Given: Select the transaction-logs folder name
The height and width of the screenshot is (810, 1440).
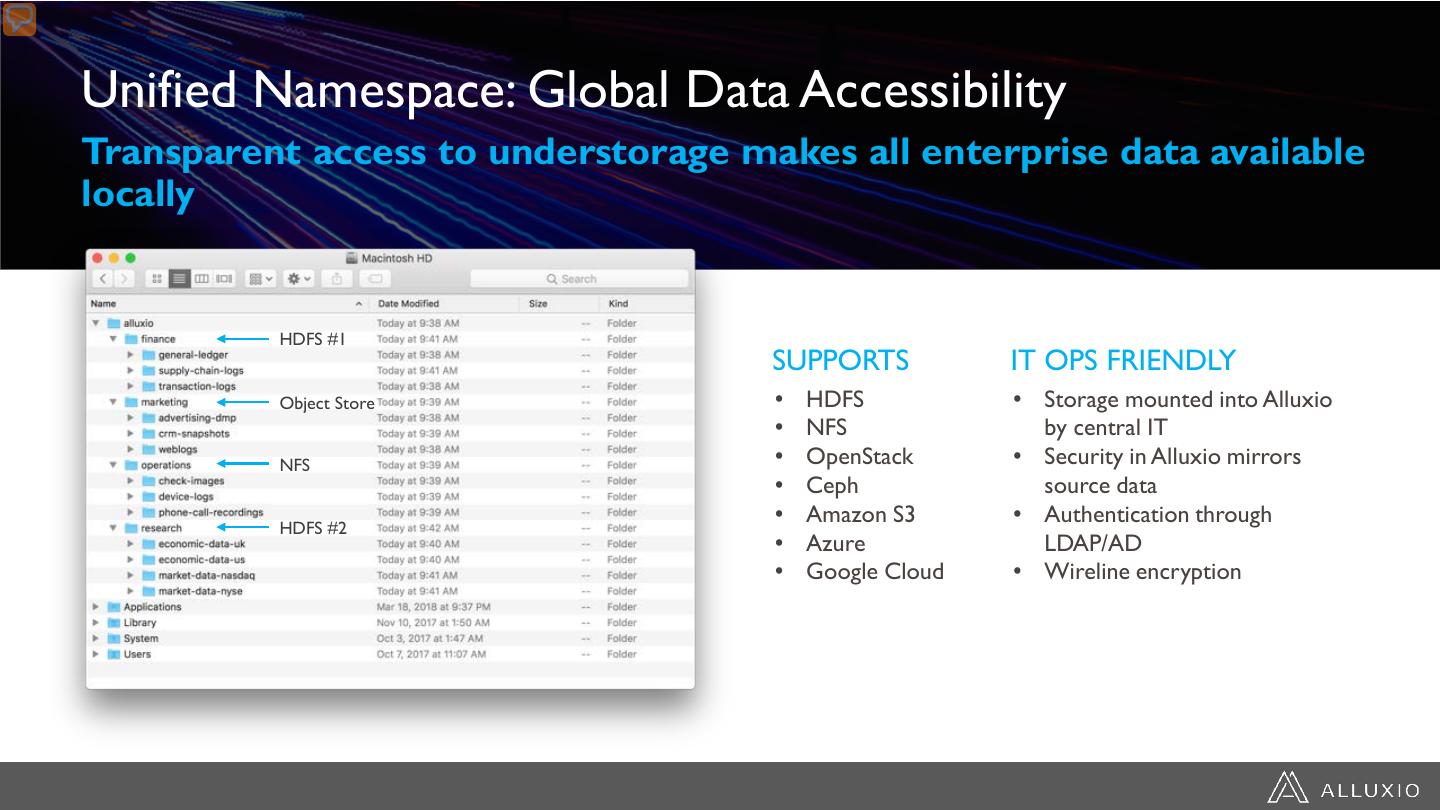Looking at the screenshot, I should click(x=197, y=386).
